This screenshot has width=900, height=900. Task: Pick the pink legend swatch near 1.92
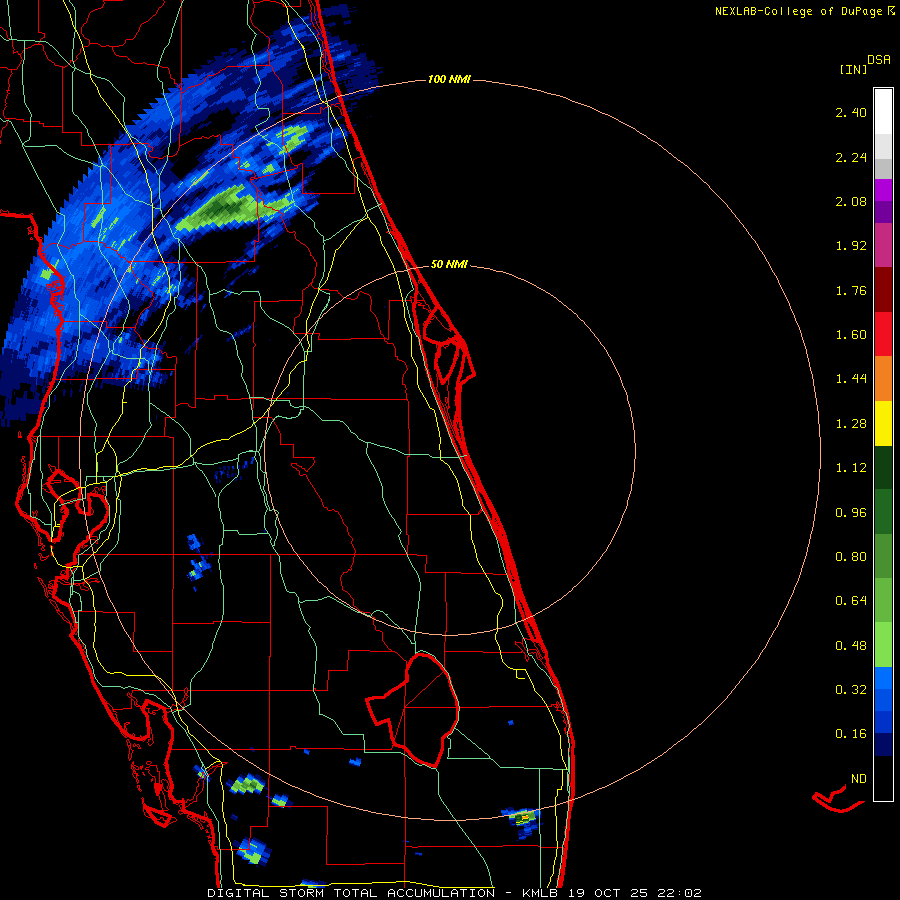[x=883, y=245]
